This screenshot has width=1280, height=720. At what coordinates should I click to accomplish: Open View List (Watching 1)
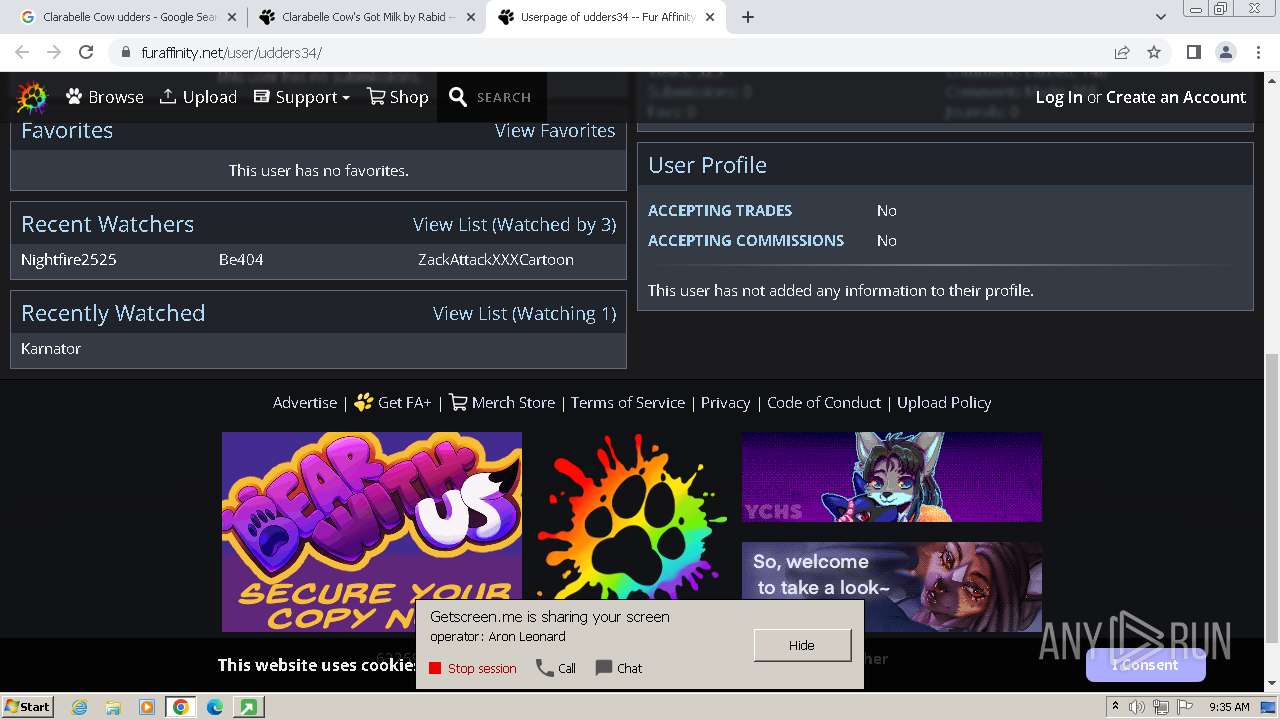[x=524, y=314]
